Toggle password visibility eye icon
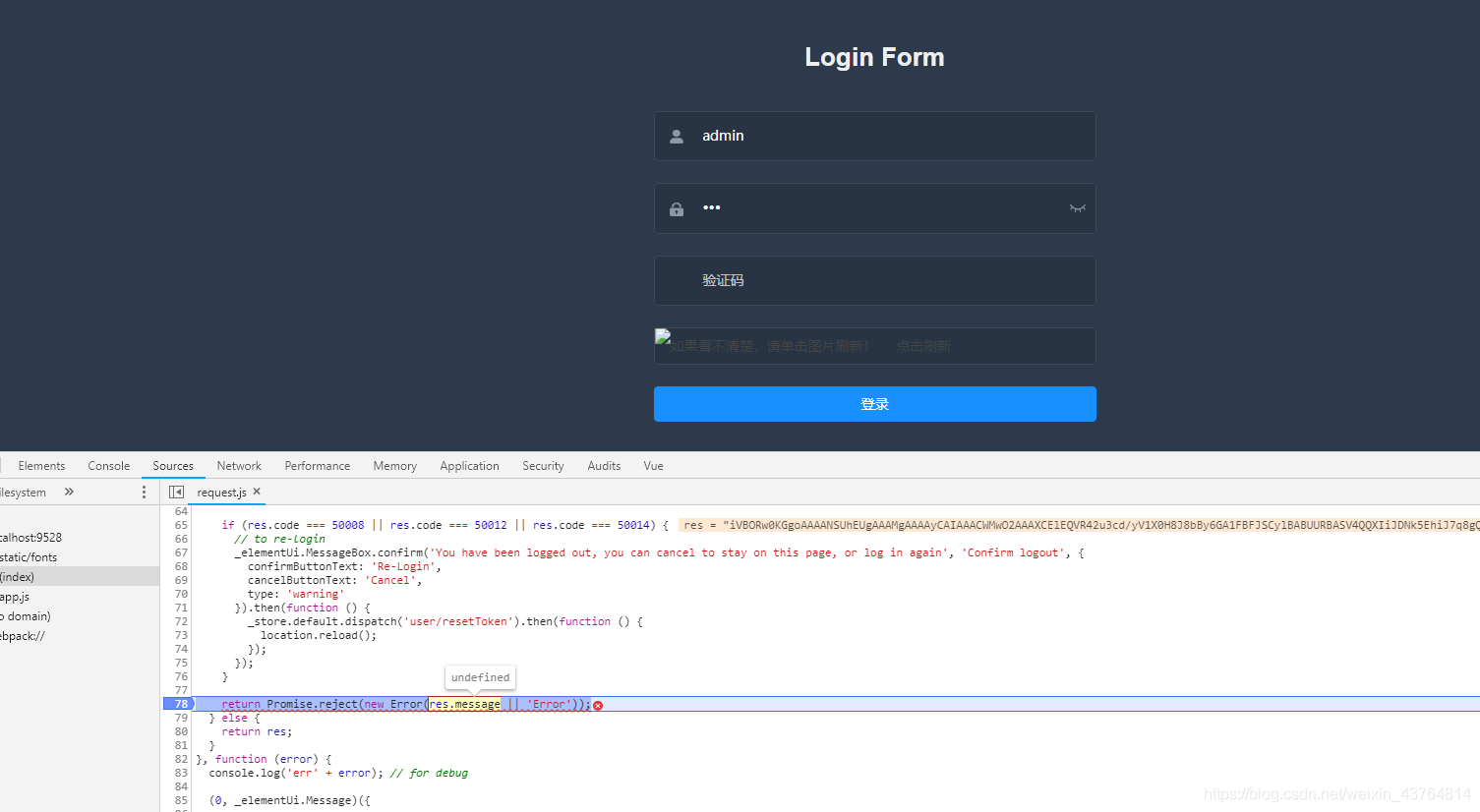 1078,208
